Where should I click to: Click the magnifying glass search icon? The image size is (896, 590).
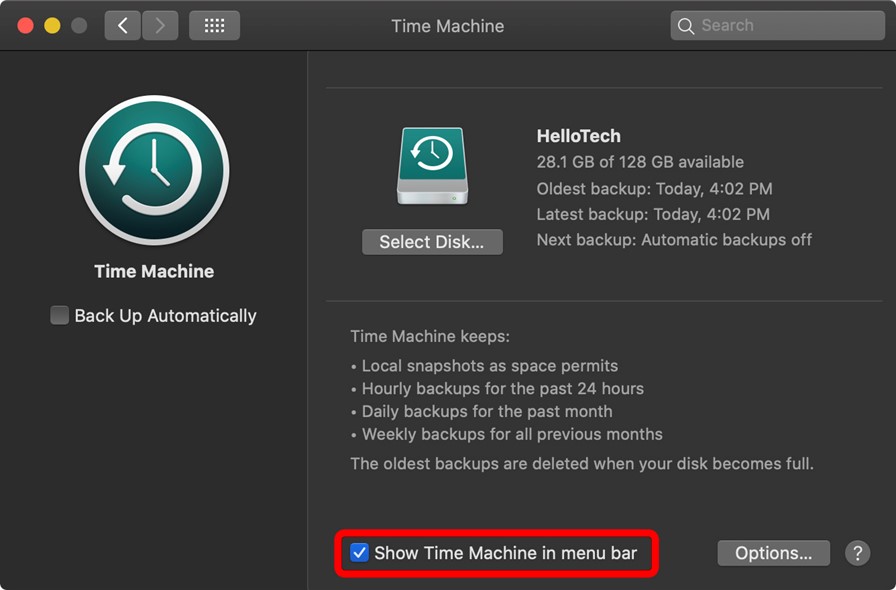pyautogui.click(x=686, y=25)
